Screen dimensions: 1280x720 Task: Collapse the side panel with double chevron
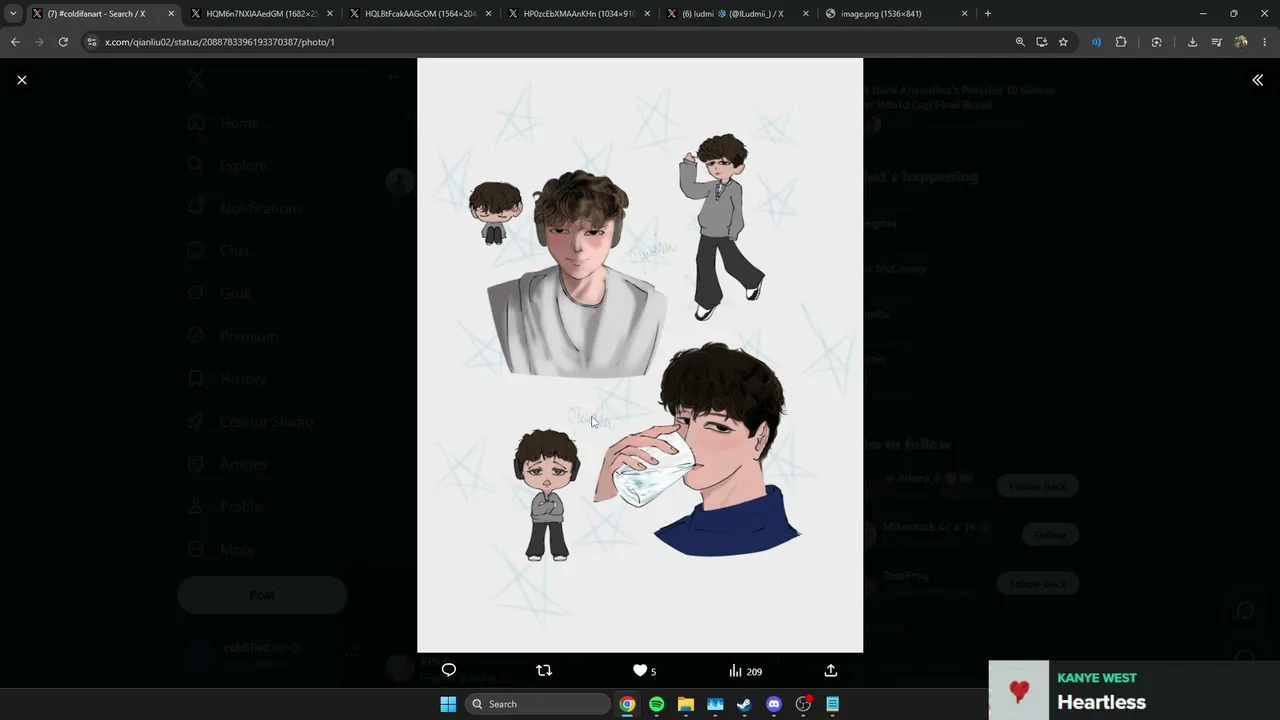point(1257,80)
